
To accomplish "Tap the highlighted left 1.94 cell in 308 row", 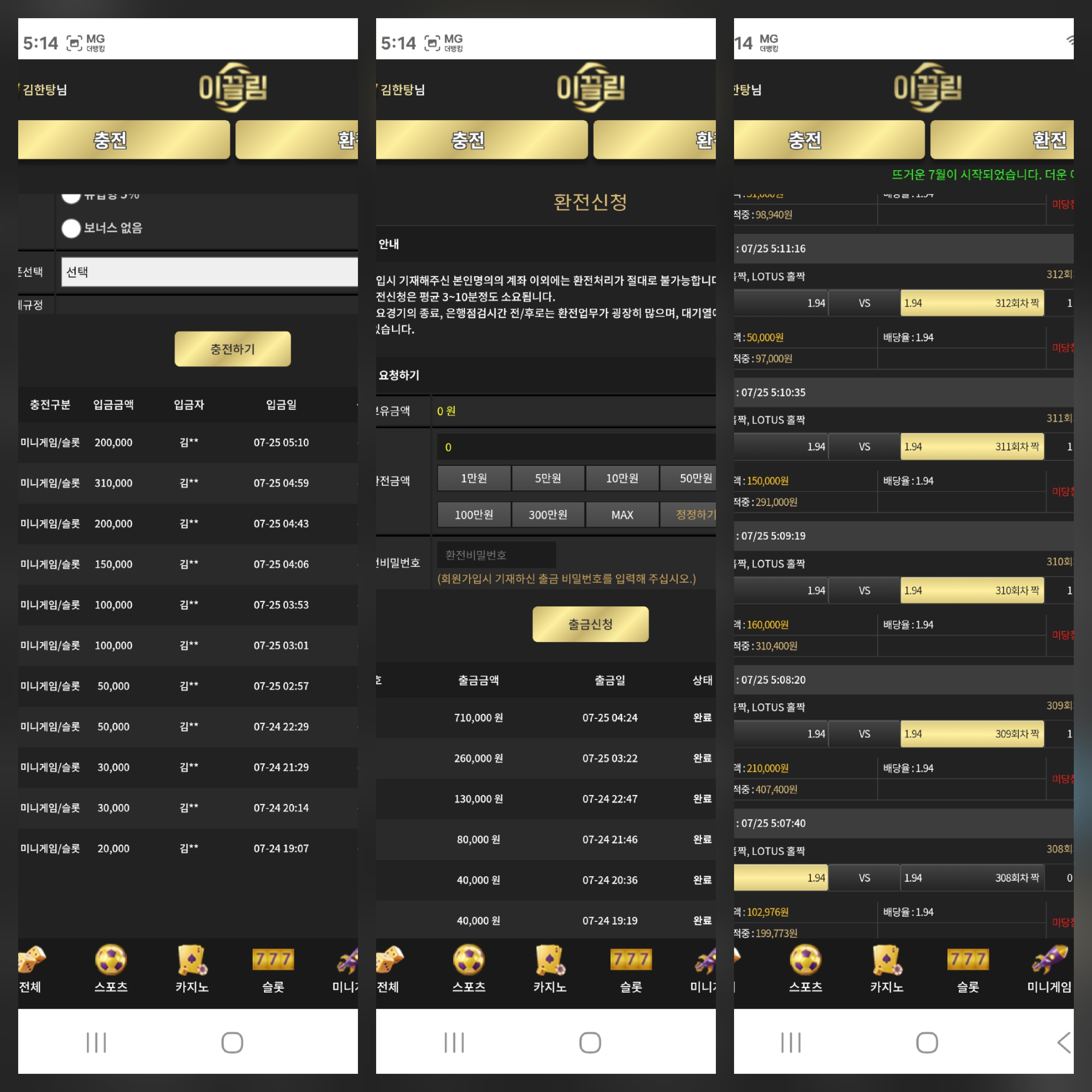I will pos(781,878).
